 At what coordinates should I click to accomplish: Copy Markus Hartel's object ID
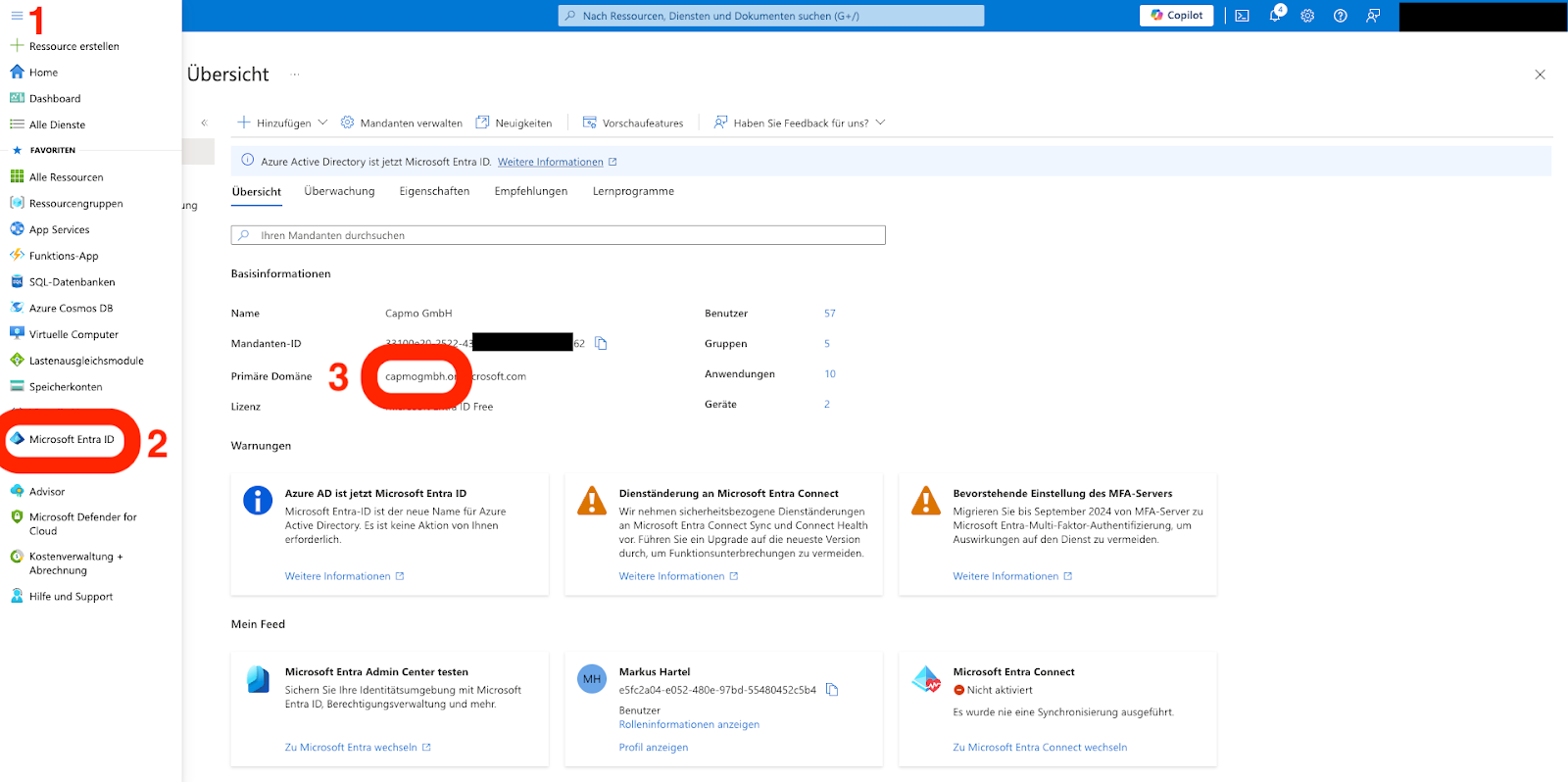point(832,690)
